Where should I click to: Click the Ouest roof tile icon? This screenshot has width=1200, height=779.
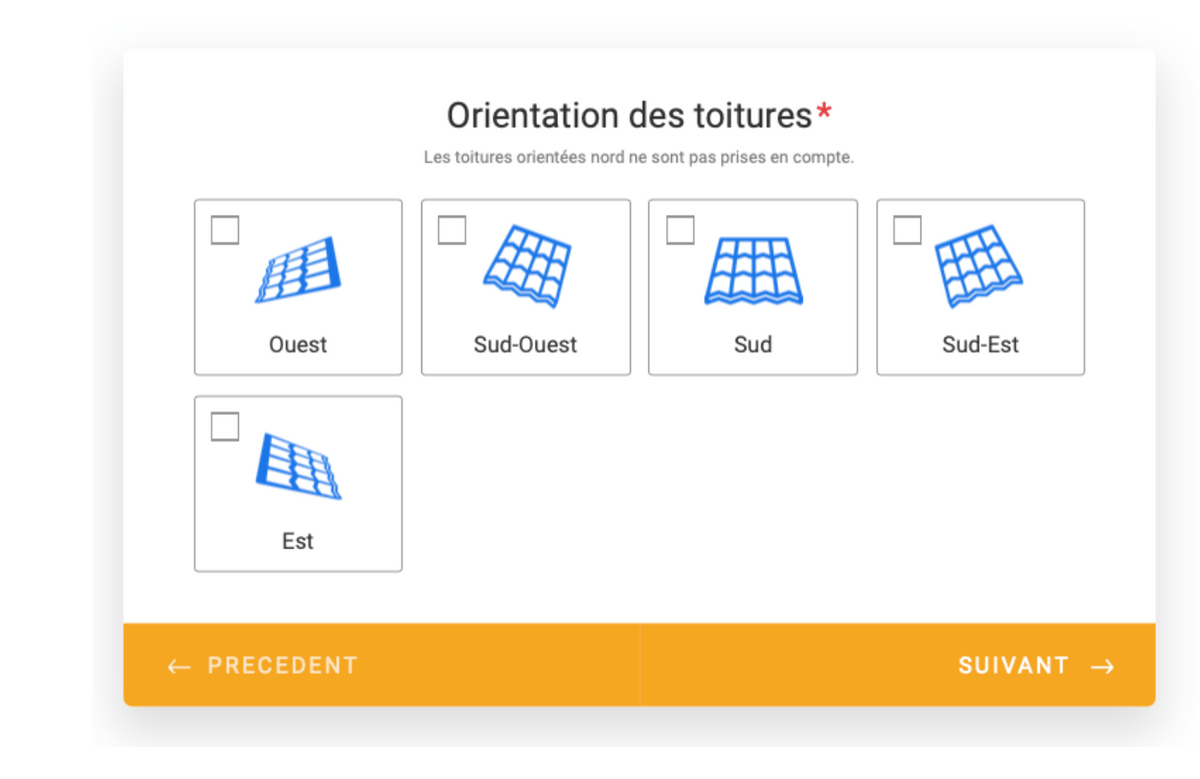pyautogui.click(x=298, y=270)
